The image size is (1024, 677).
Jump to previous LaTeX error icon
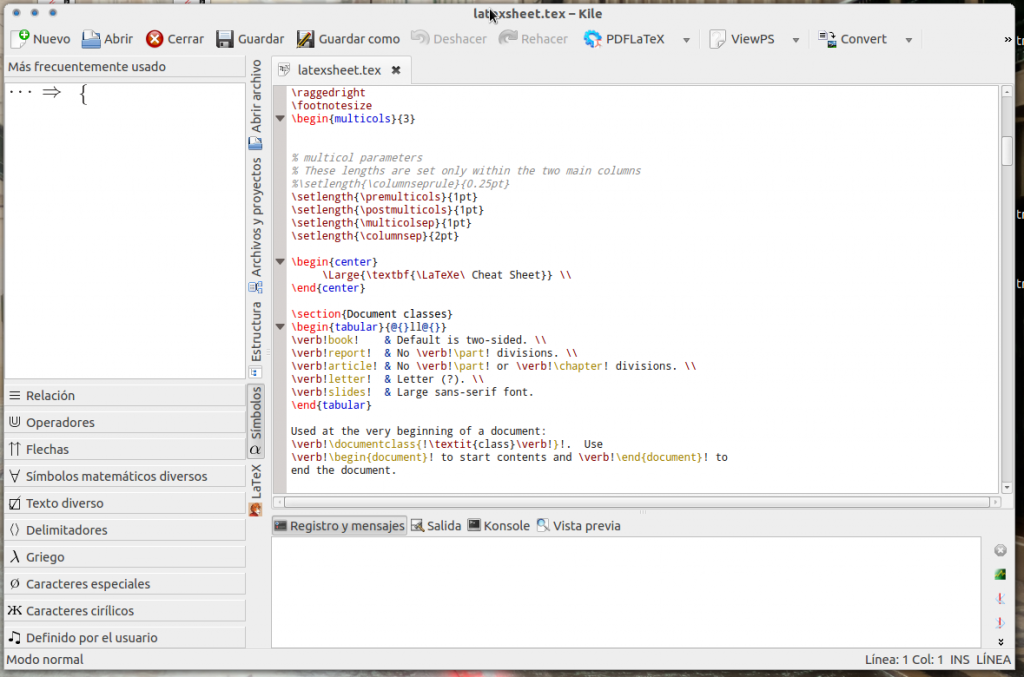coord(999,598)
